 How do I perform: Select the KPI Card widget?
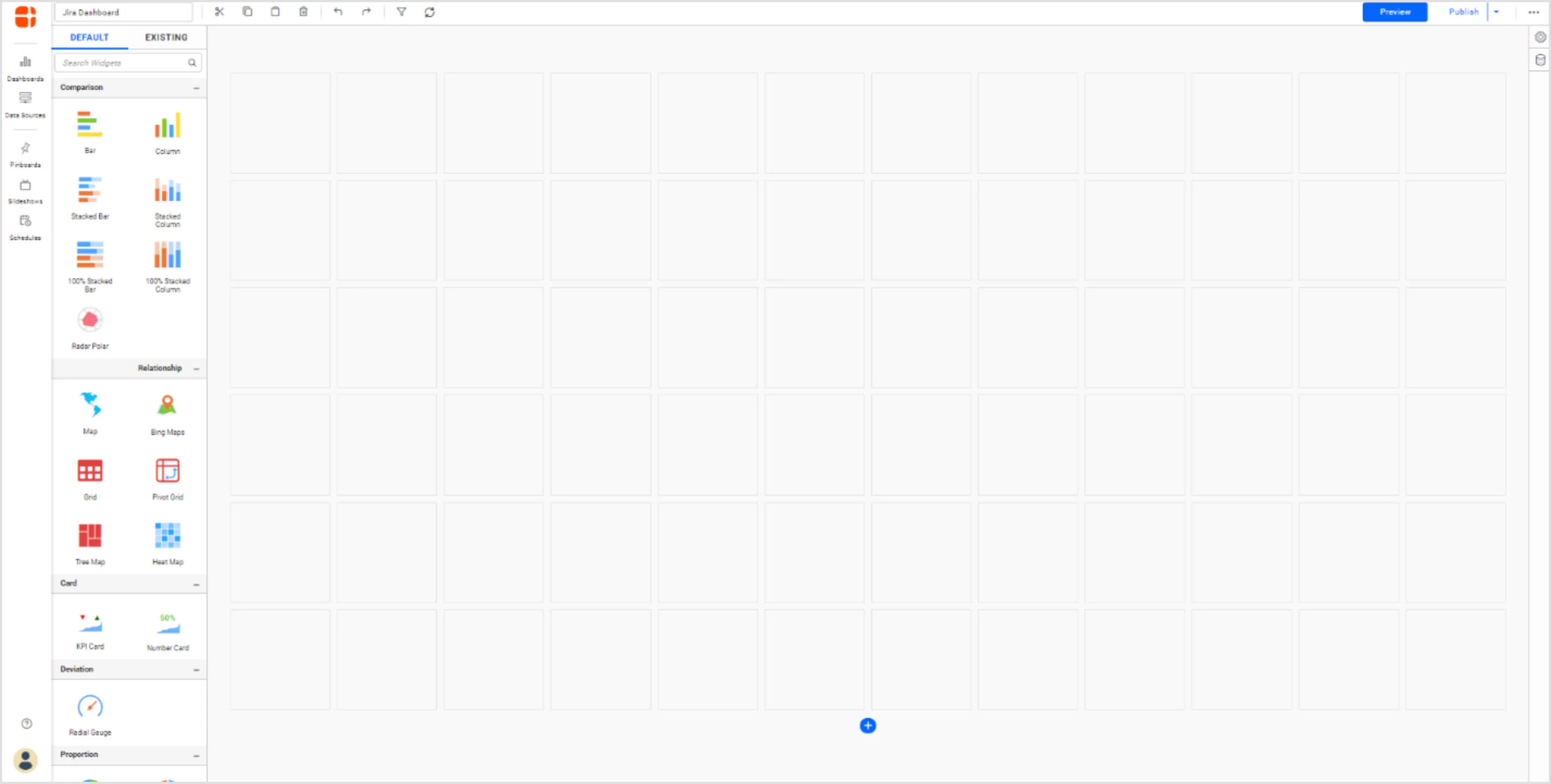point(90,624)
